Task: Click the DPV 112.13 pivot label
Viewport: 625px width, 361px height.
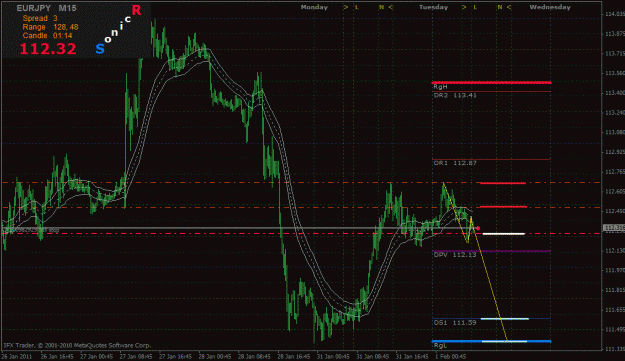Action: (x=455, y=255)
